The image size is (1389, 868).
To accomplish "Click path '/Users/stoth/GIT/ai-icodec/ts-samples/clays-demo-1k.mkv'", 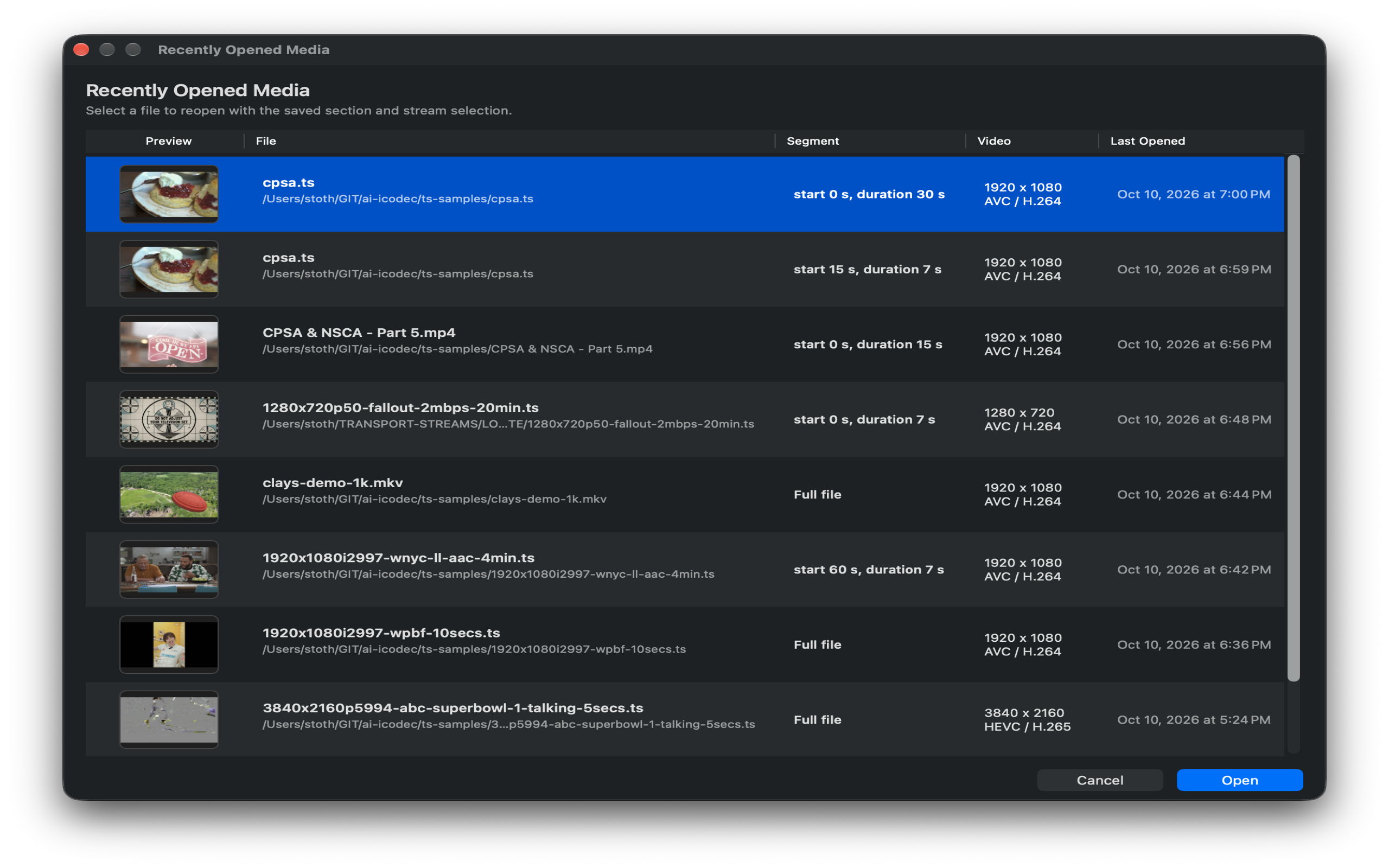I will click(x=435, y=500).
